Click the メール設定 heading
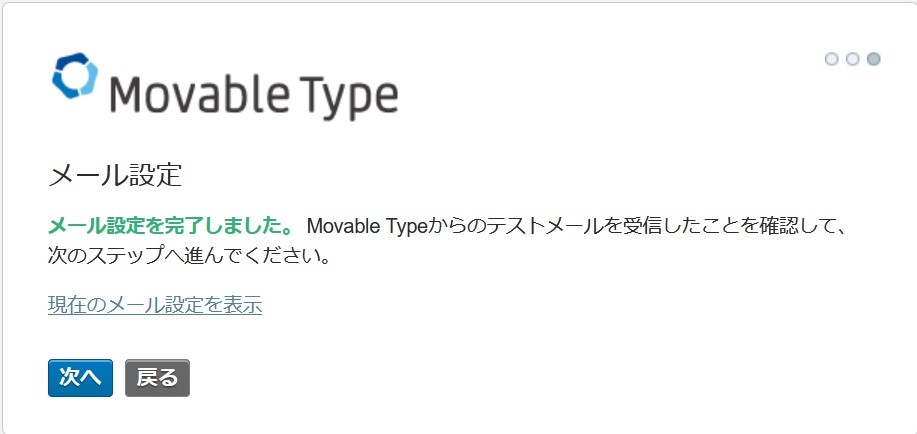 click(115, 175)
